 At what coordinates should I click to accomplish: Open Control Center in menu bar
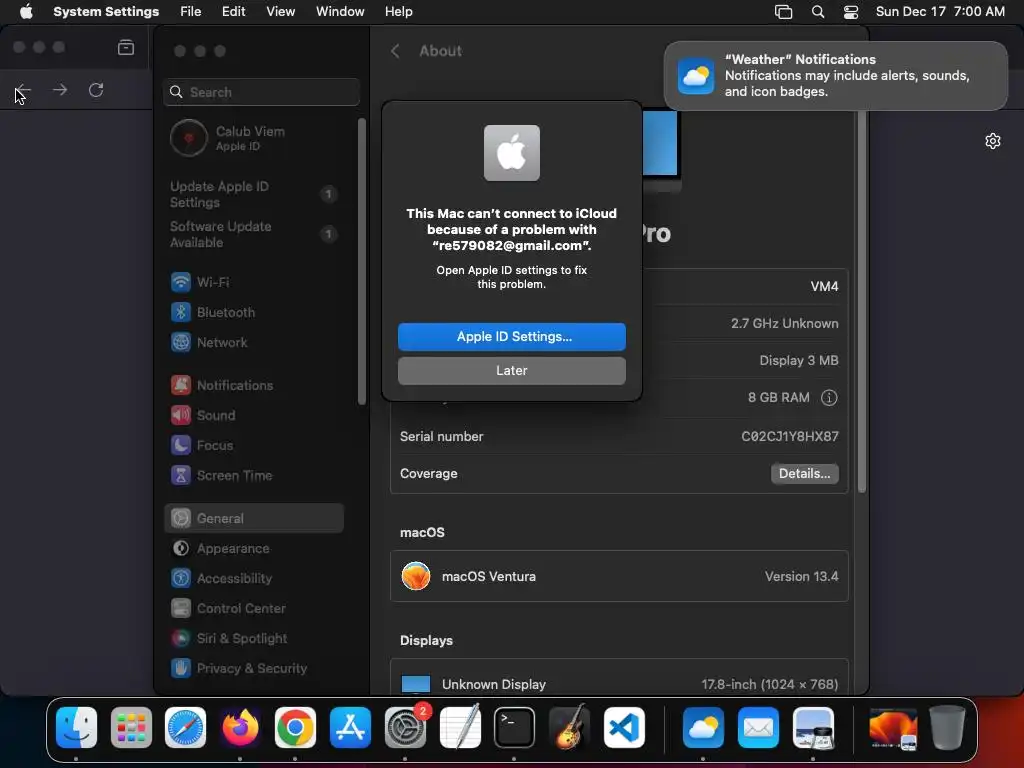(x=850, y=12)
